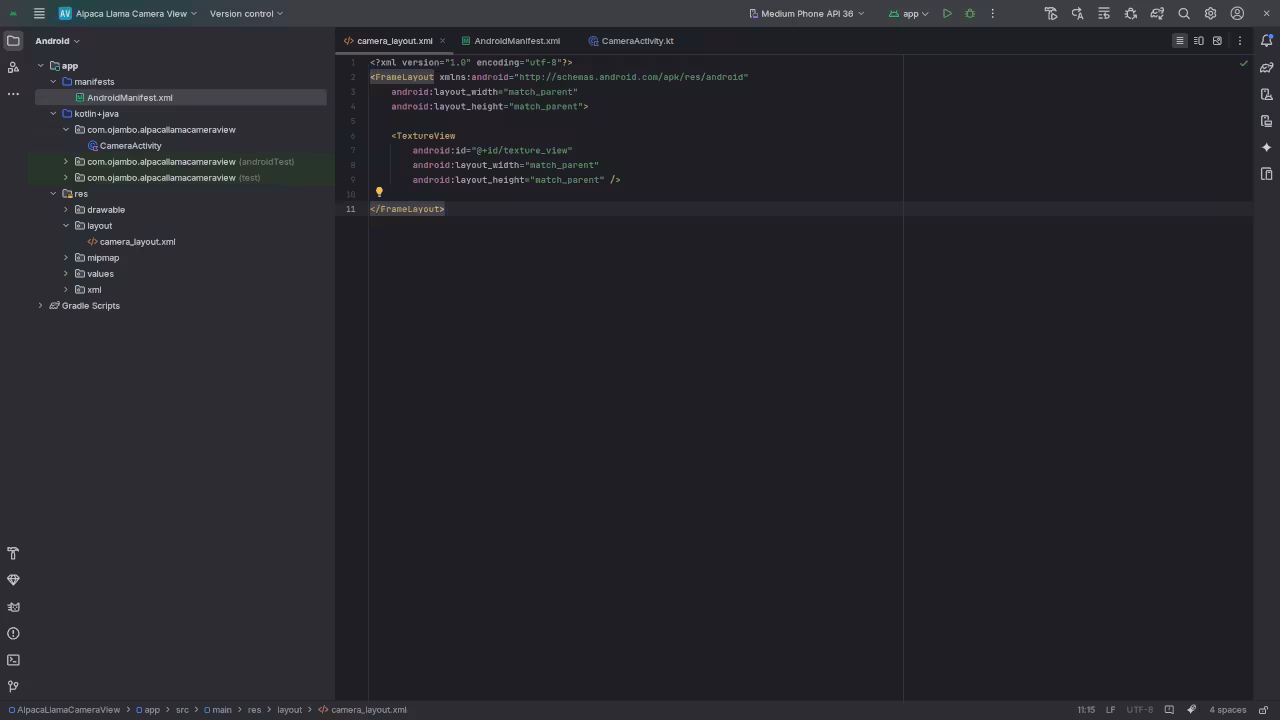Click AlpacaLlamaCameraView breadcrumb
The height and width of the screenshot is (720, 1280).
coord(63,710)
